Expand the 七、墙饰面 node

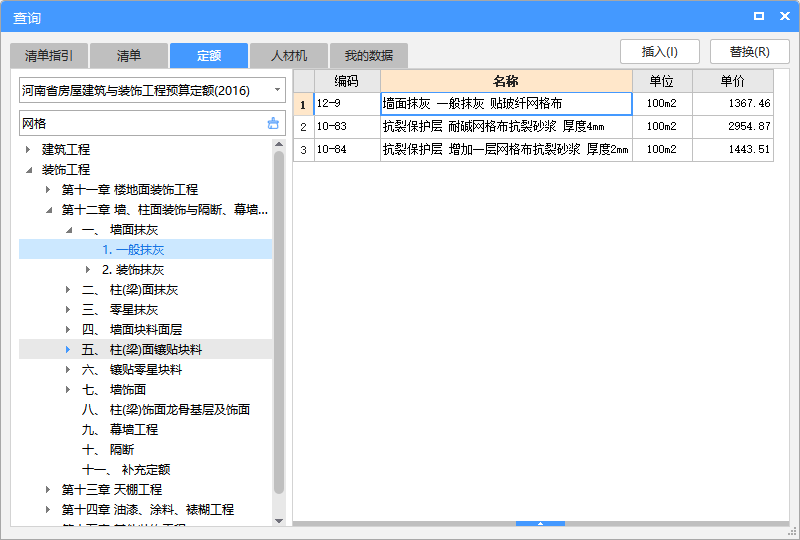pyautogui.click(x=68, y=389)
